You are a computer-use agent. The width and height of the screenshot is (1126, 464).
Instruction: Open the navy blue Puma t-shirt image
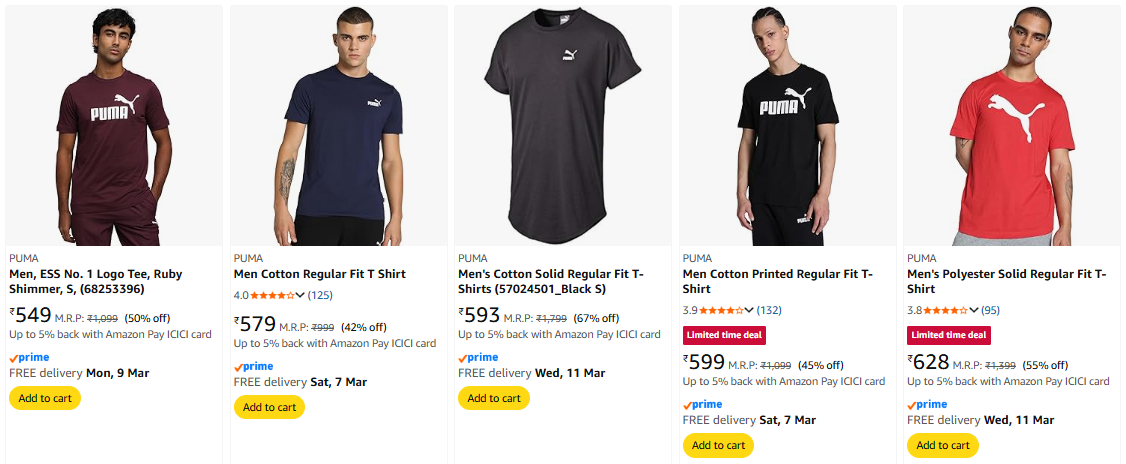[338, 125]
